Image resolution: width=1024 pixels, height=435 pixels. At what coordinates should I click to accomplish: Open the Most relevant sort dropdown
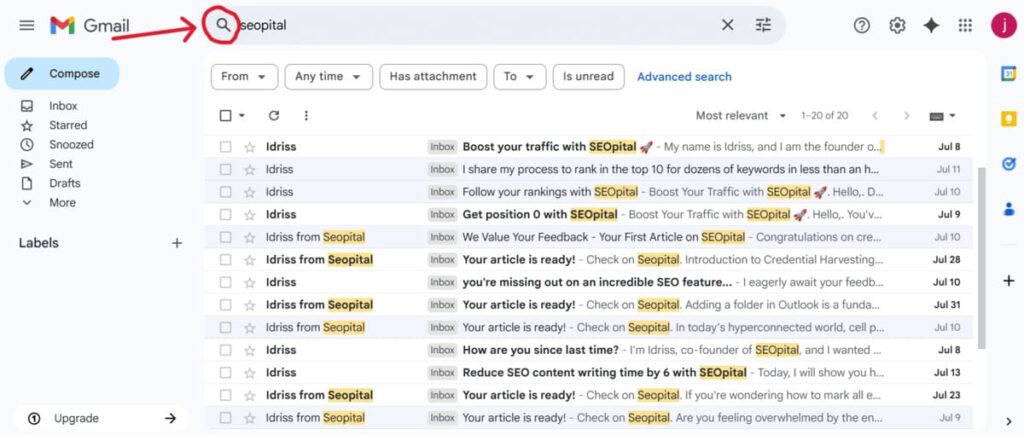[741, 116]
